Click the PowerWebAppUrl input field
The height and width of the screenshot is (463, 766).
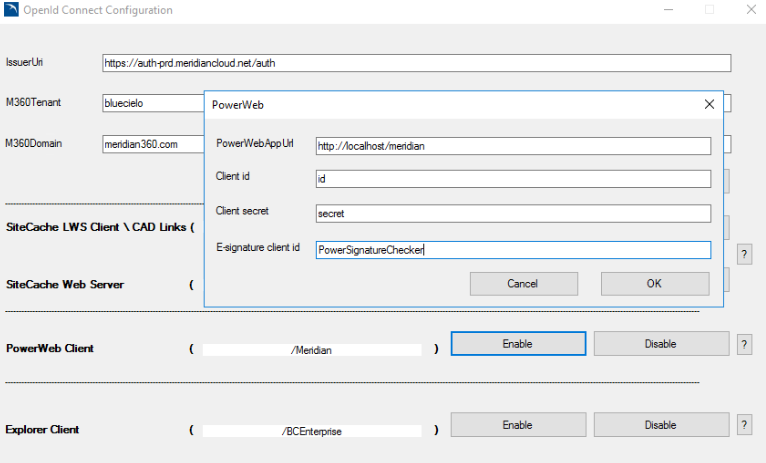(x=513, y=146)
